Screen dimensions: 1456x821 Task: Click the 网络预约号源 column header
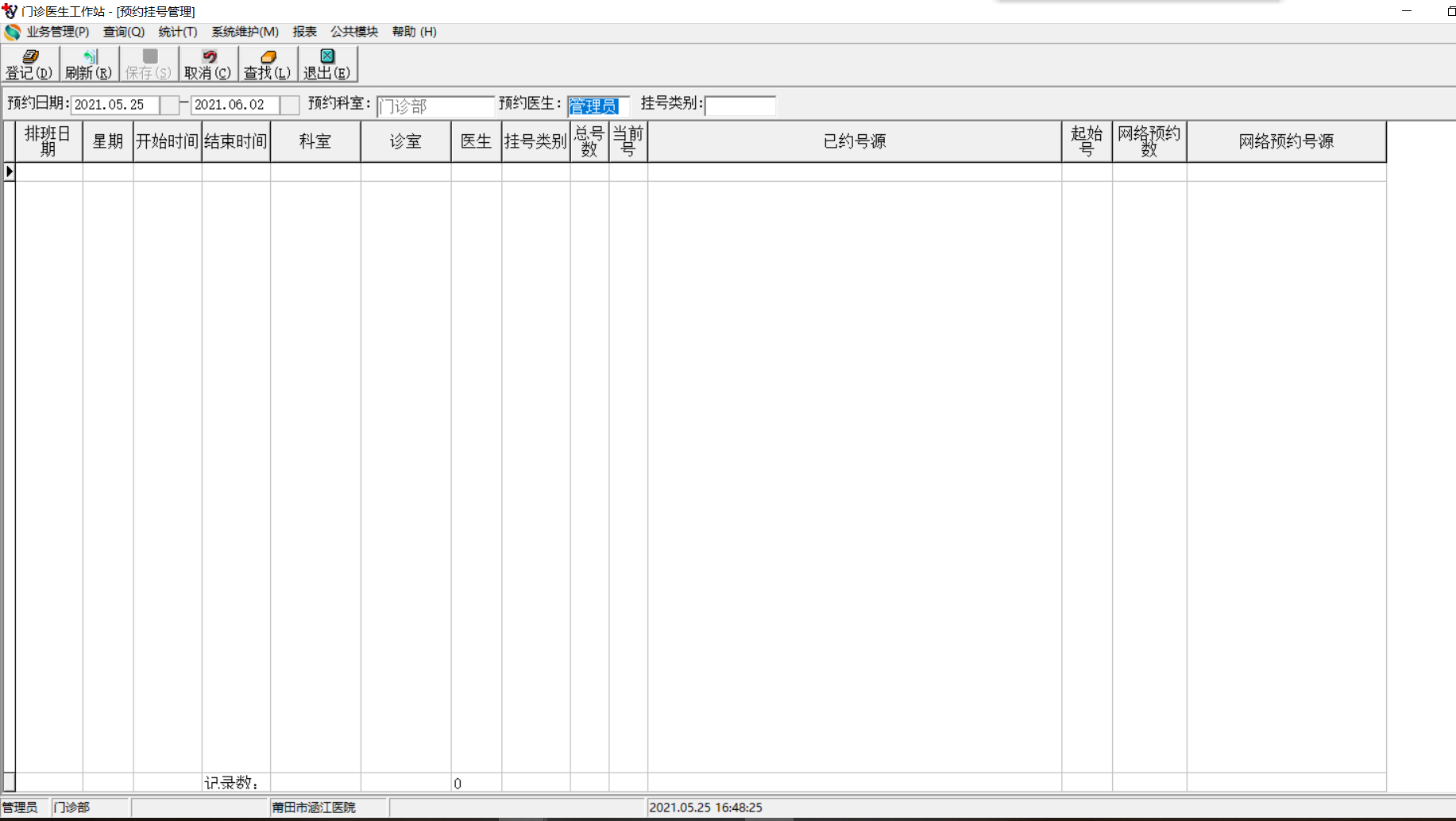(1287, 141)
